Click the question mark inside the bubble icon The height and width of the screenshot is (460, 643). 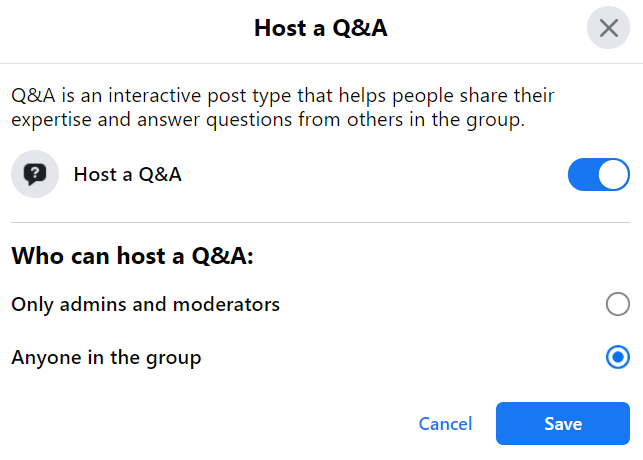35,173
